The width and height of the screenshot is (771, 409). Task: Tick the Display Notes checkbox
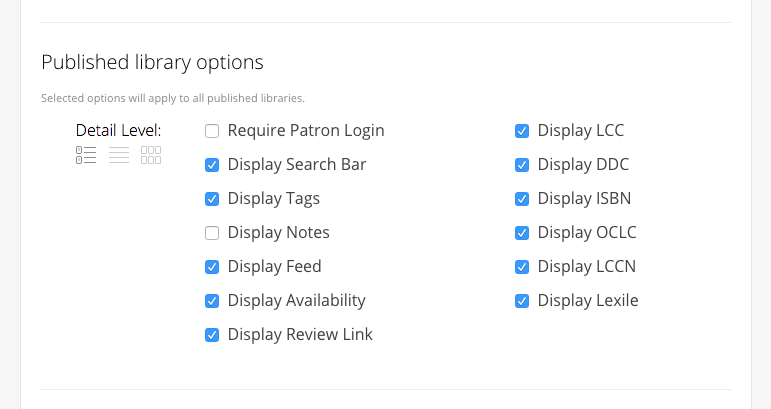click(212, 233)
